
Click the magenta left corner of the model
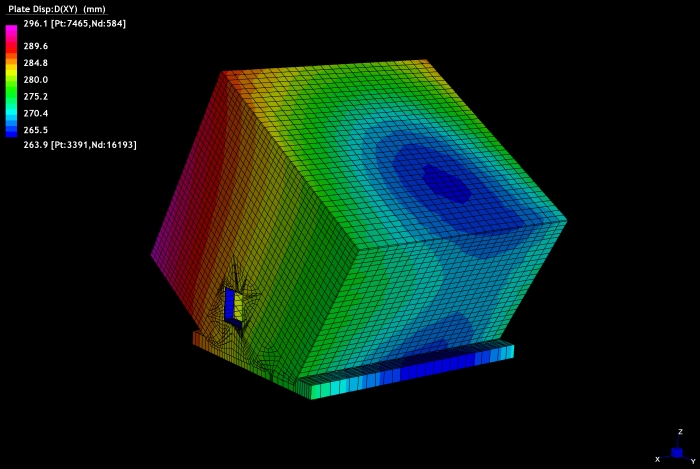tap(157, 254)
